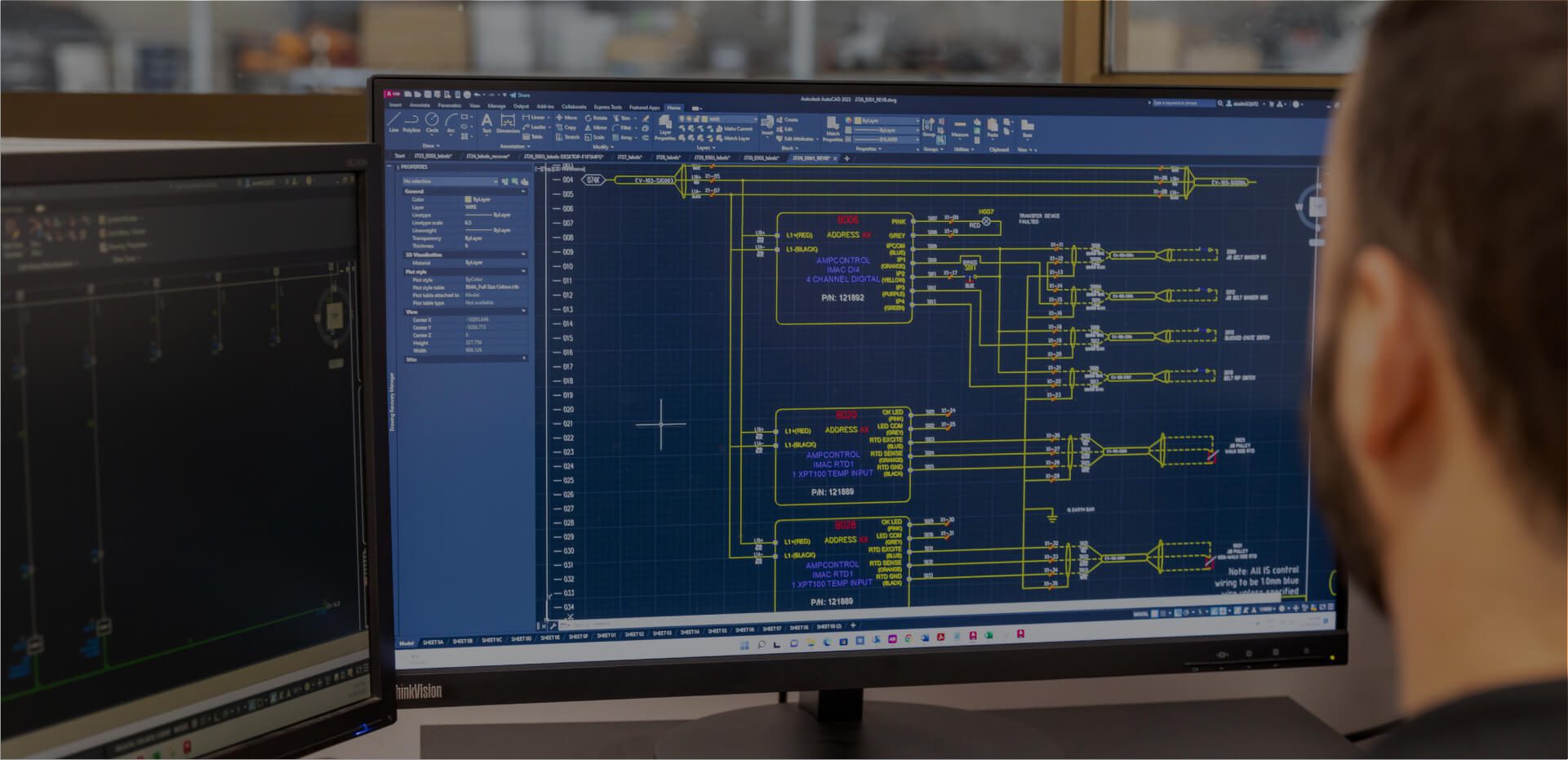Screen dimensions: 1568x760
Task: Click the Measure tool in Utilities panel
Action: point(960,124)
